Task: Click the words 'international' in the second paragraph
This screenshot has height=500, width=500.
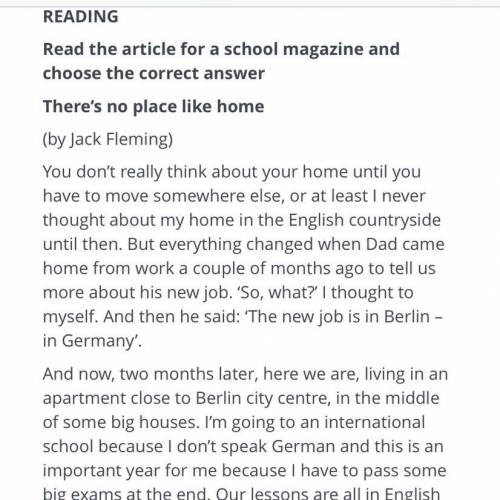Action: [375, 422]
